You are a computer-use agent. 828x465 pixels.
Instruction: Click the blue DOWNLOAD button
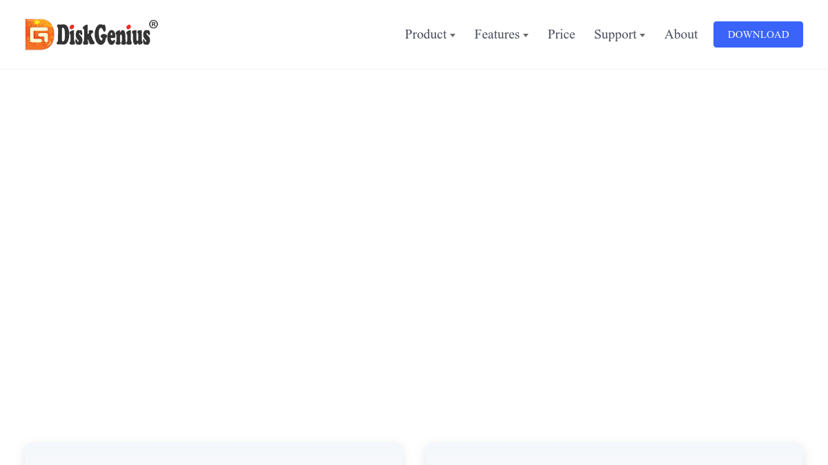758,34
